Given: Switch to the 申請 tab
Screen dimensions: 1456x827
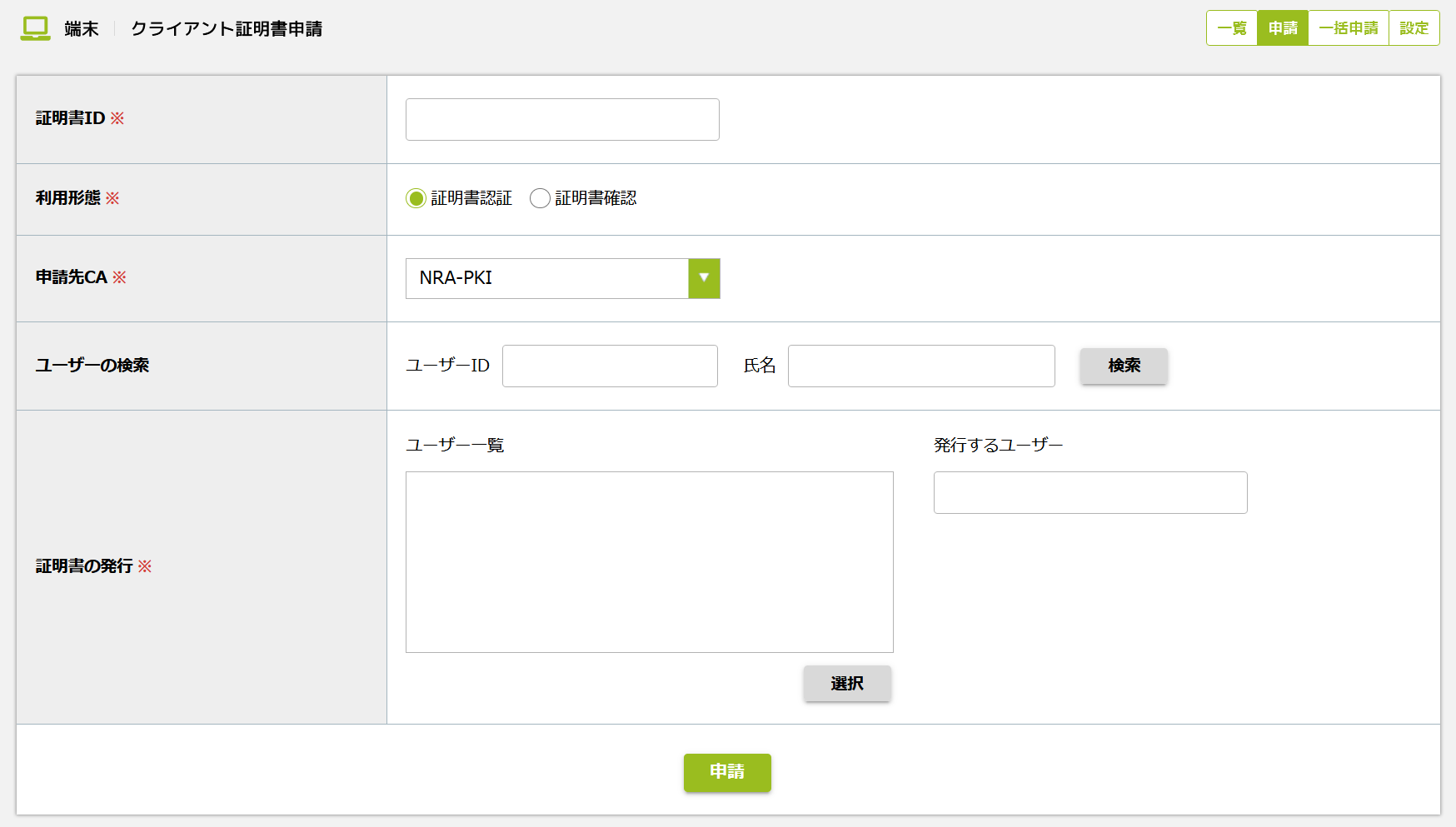Looking at the screenshot, I should (1283, 28).
